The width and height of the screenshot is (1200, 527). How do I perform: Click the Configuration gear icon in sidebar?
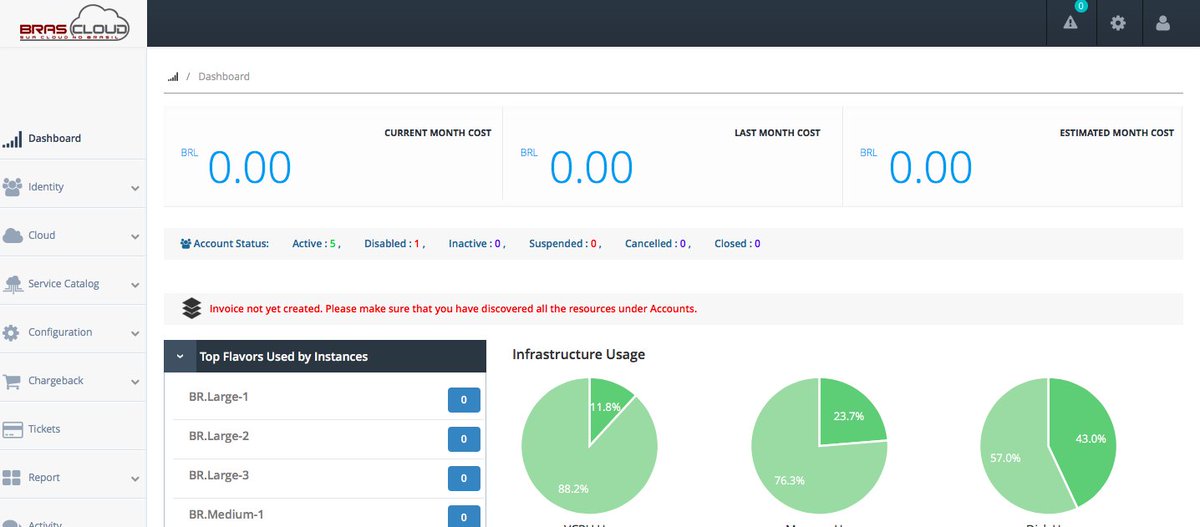pos(12,333)
